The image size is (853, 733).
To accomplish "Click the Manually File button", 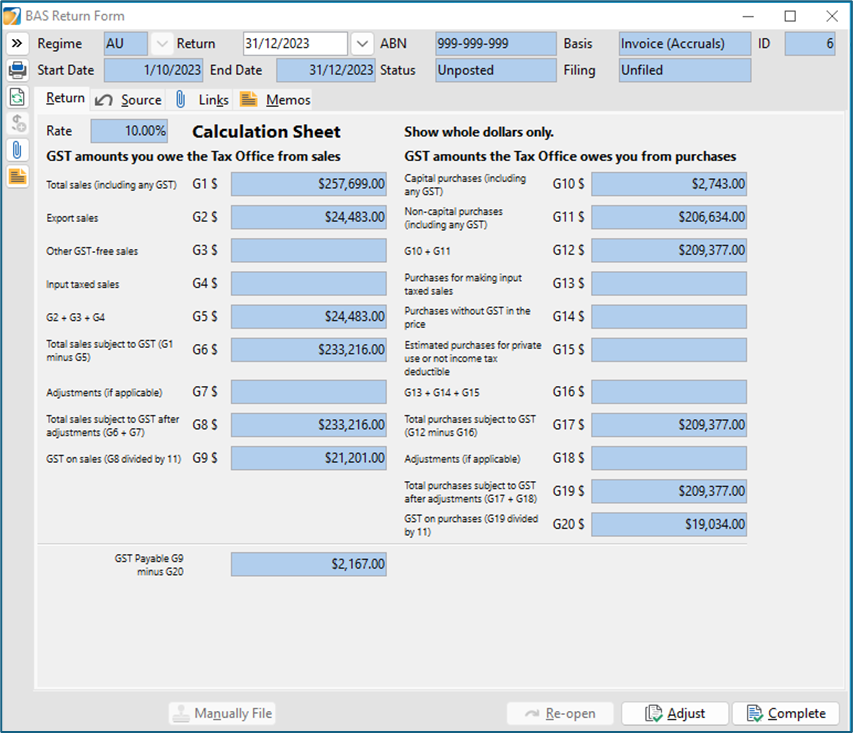I will (x=222, y=713).
